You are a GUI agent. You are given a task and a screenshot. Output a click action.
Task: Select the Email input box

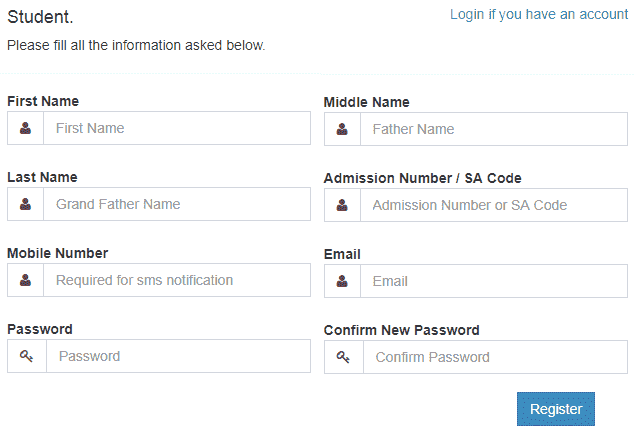493,281
